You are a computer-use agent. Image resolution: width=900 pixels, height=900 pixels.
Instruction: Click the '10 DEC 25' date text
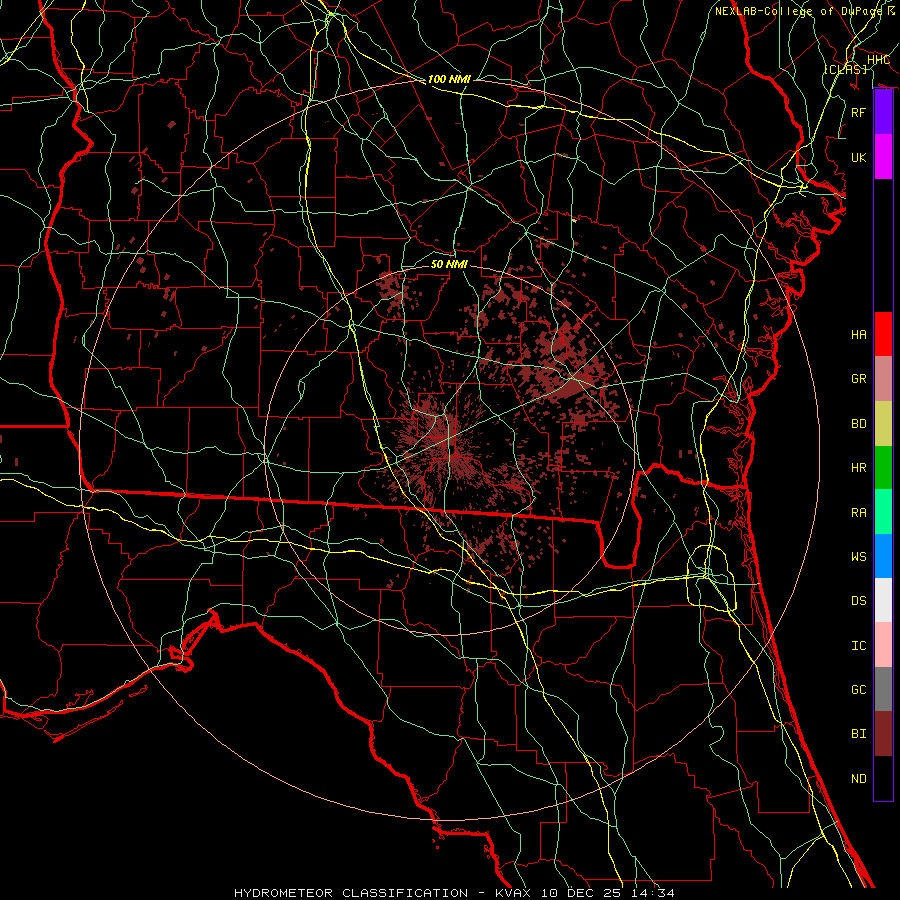580,893
